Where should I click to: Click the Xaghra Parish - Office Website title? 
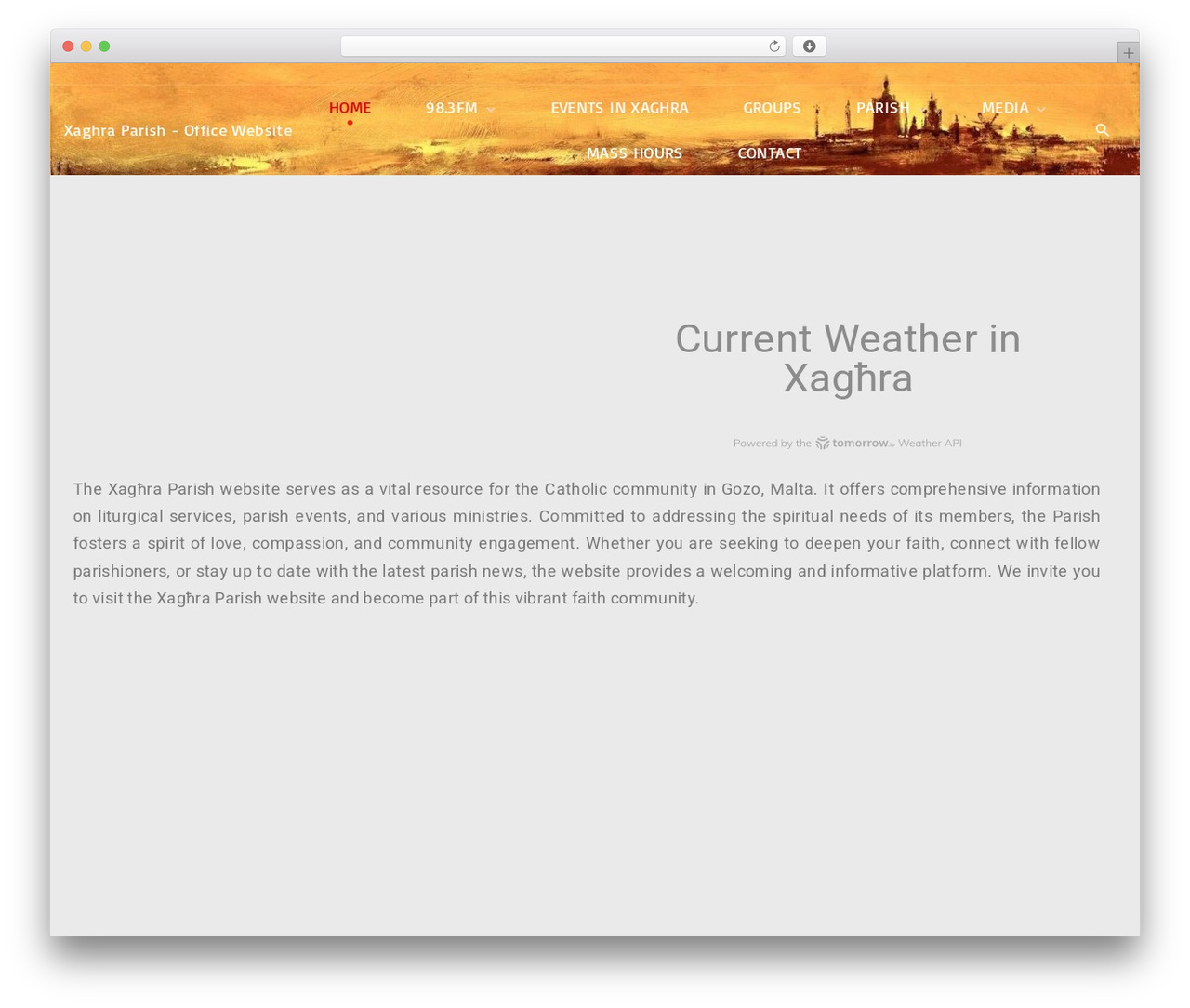(178, 130)
